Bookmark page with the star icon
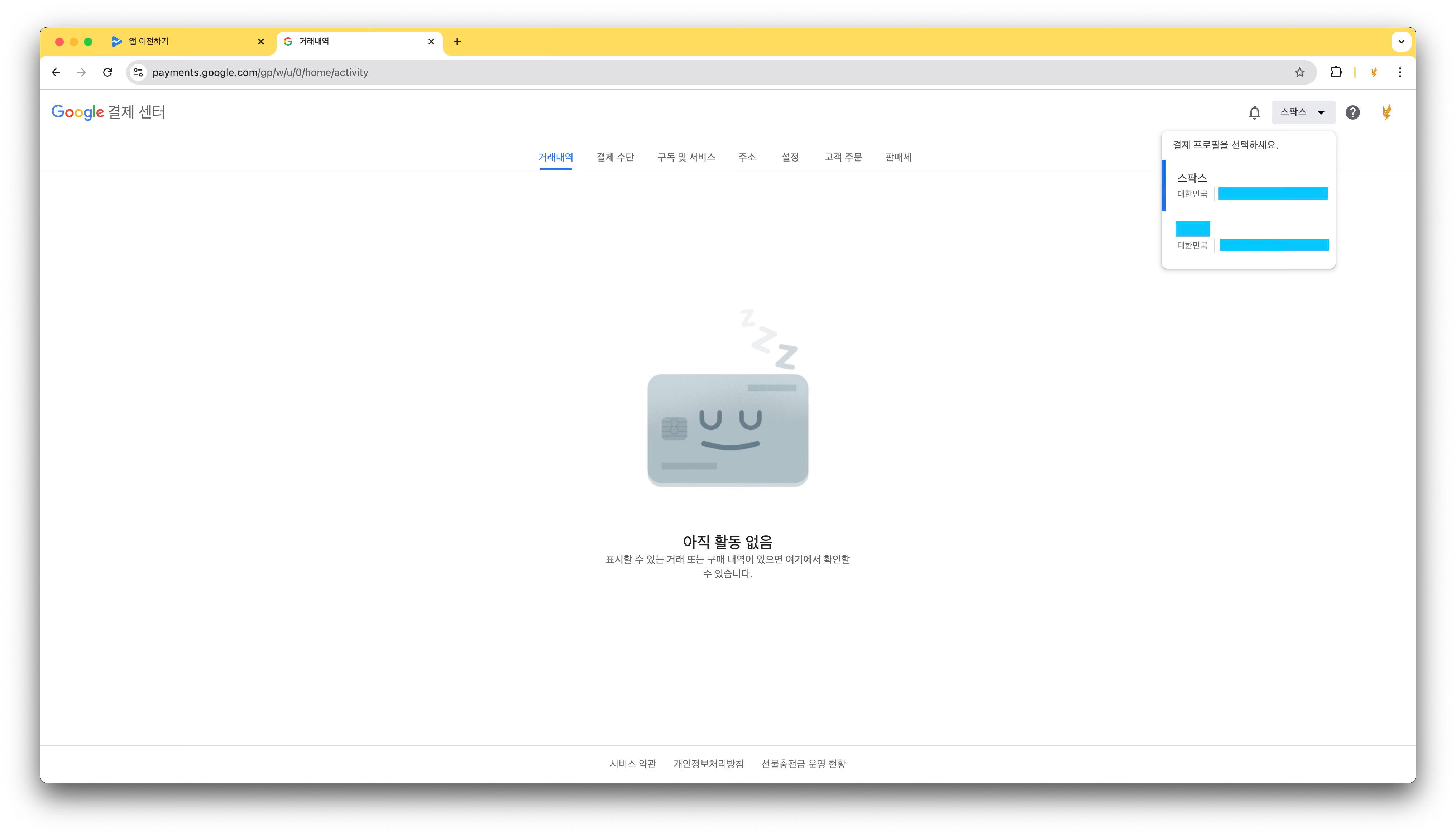 point(1299,72)
